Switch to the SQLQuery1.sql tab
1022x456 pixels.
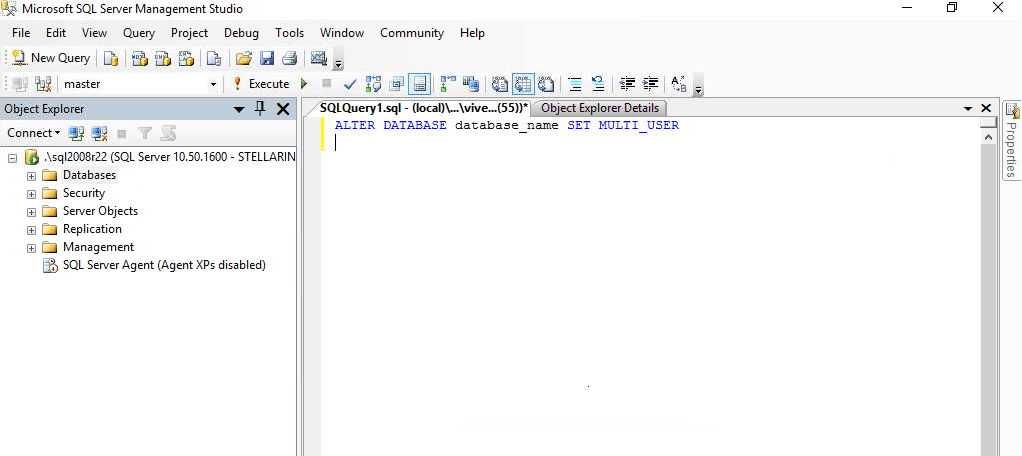[x=424, y=108]
